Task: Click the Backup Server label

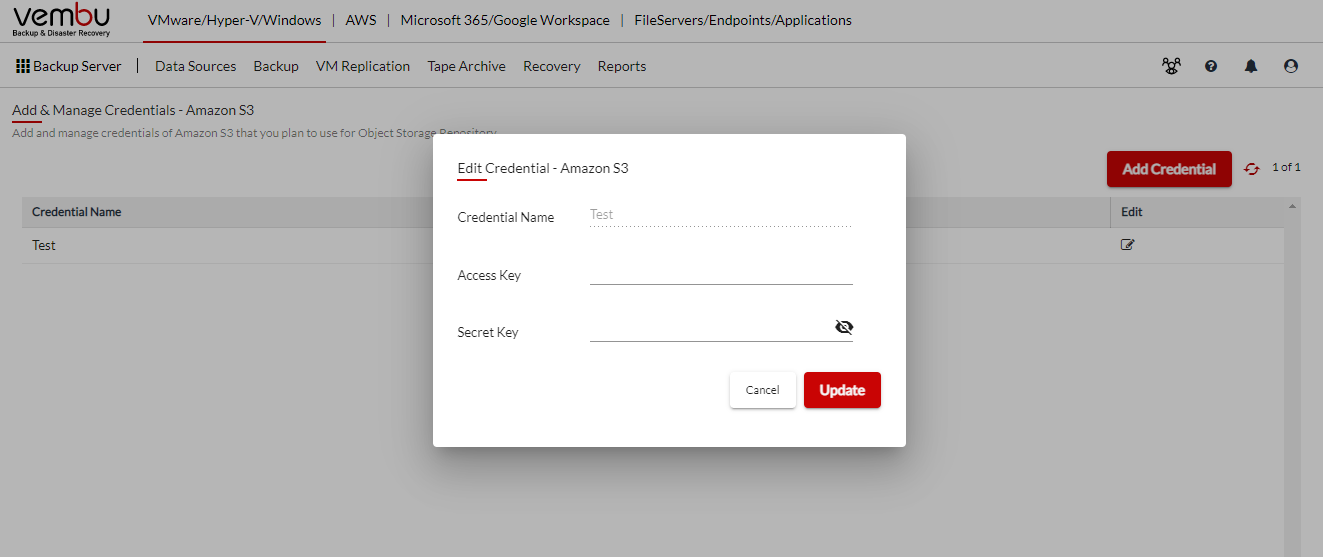Action: 77,66
